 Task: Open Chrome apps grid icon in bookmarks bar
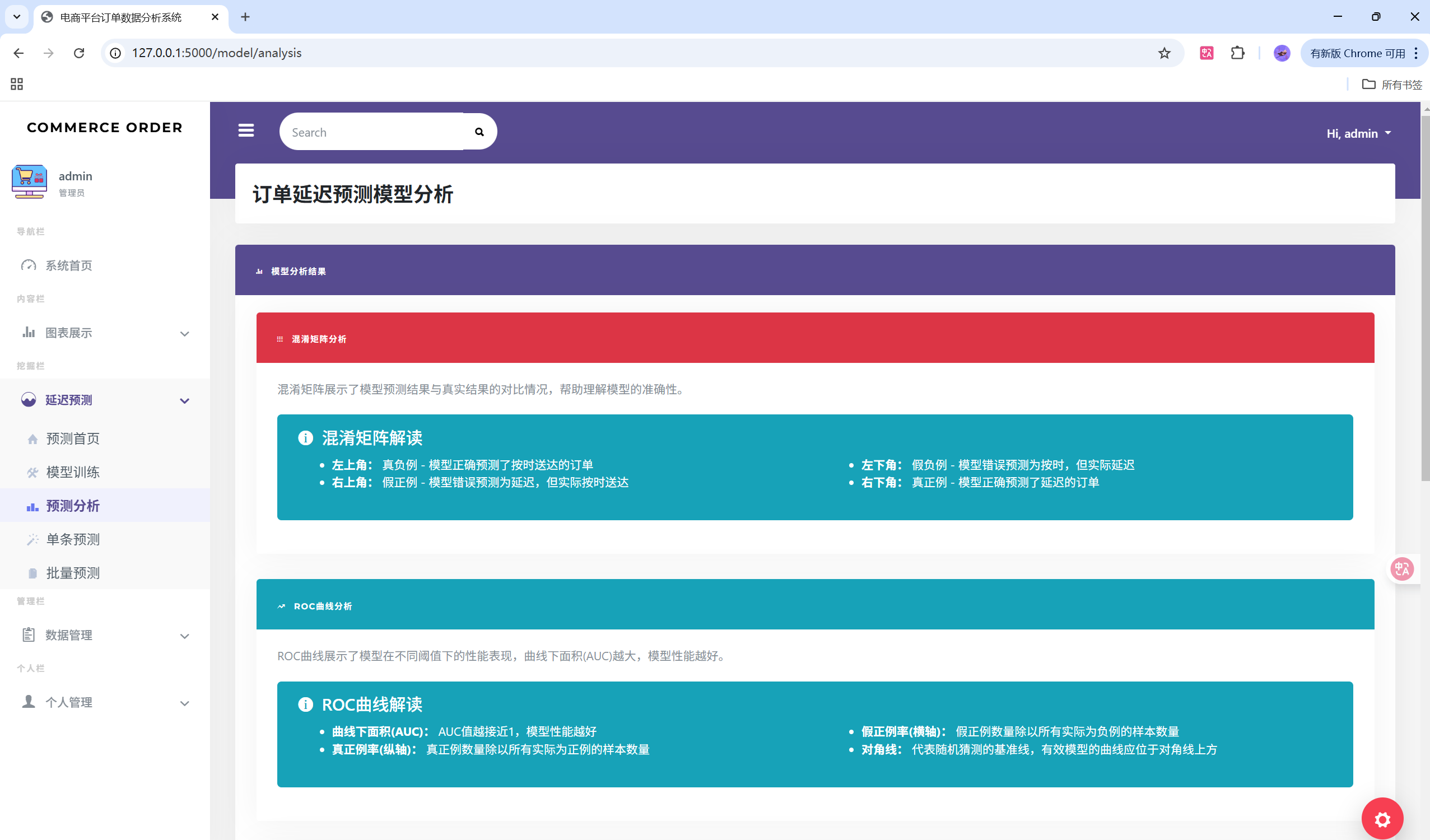tap(16, 84)
